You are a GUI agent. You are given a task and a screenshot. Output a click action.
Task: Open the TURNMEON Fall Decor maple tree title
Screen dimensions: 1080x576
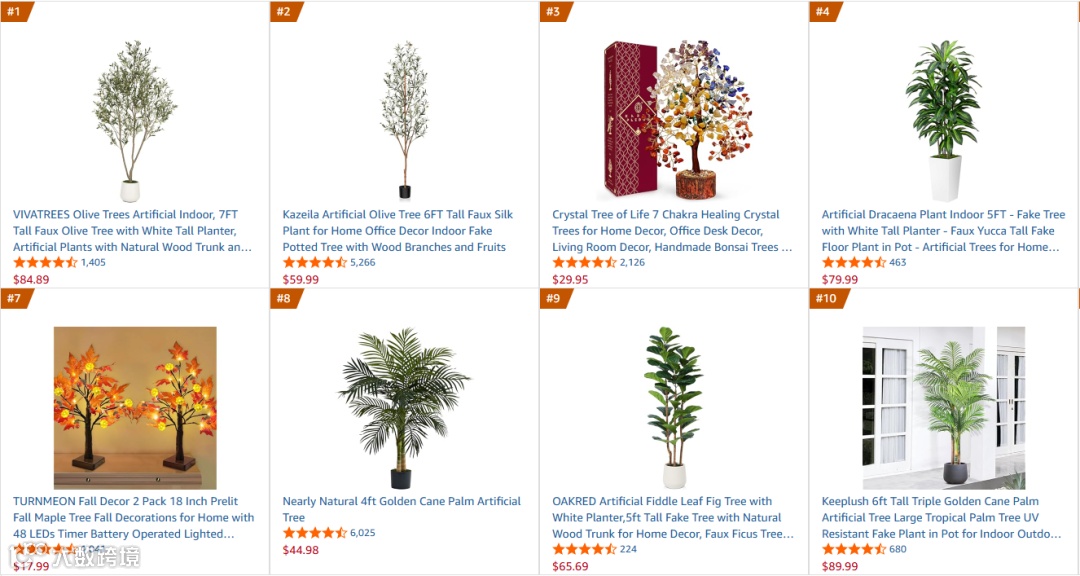(x=134, y=517)
